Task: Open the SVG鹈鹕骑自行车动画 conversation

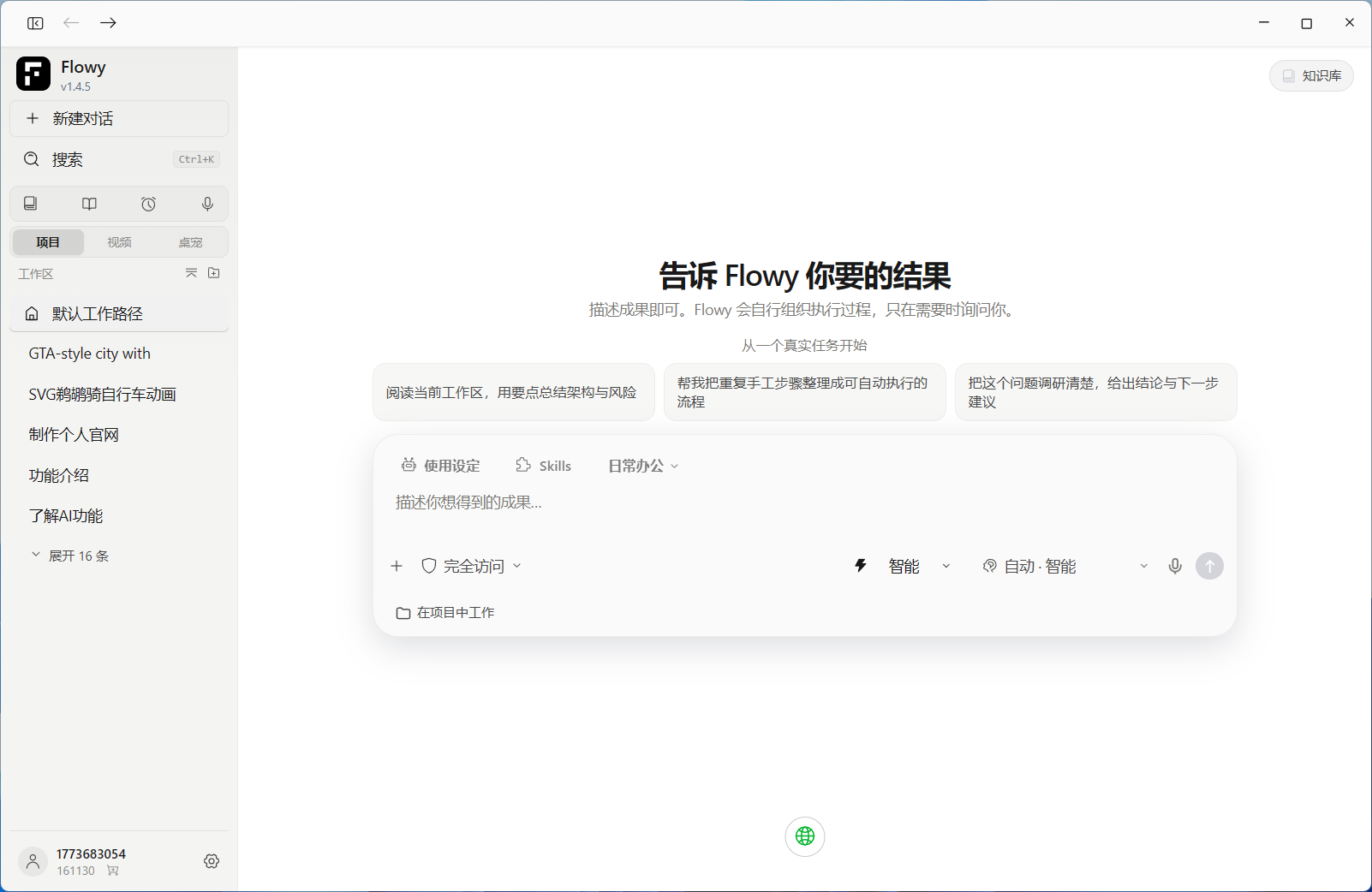Action: tap(119, 395)
